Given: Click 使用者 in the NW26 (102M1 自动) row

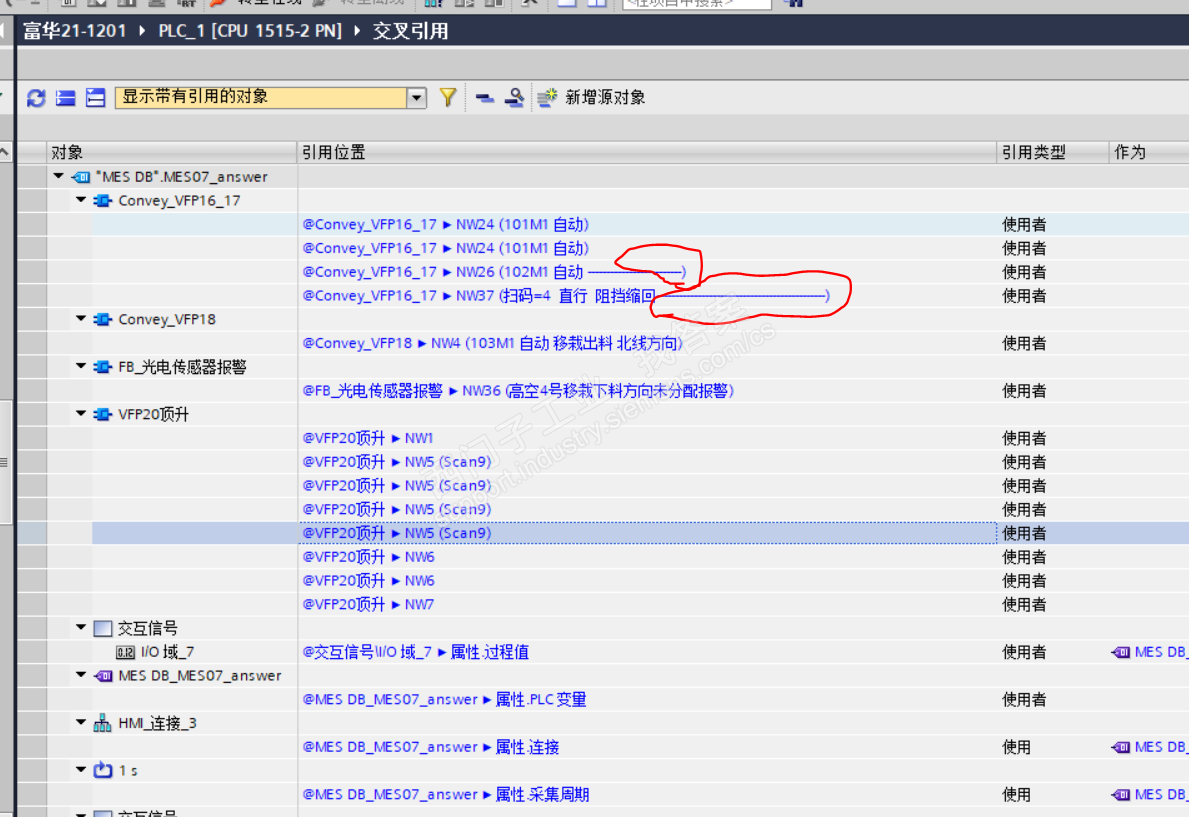Looking at the screenshot, I should (1024, 272).
